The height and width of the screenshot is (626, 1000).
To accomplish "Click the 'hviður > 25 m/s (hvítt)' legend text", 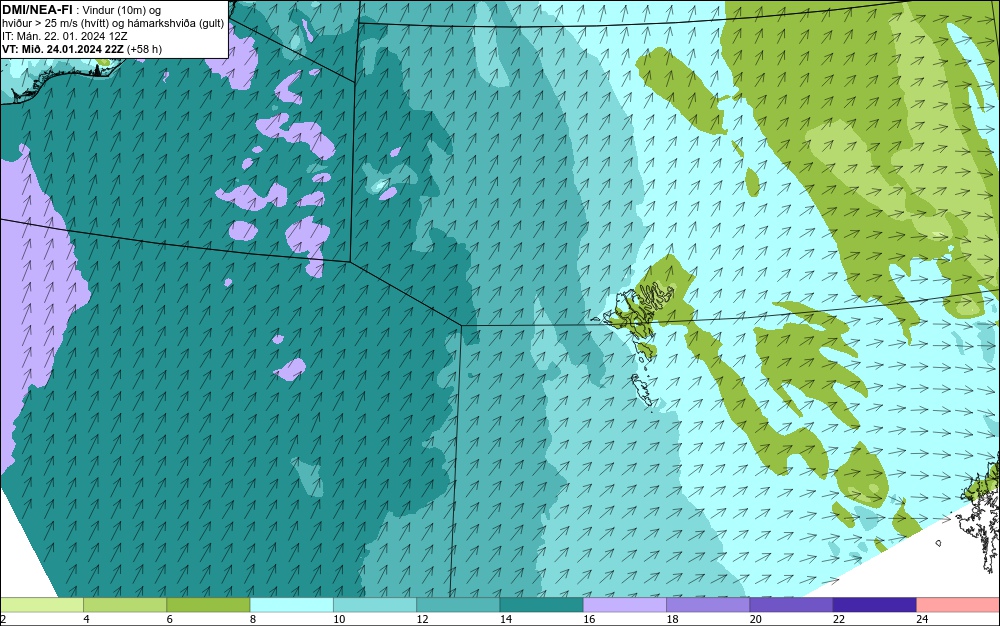I will click(55, 24).
